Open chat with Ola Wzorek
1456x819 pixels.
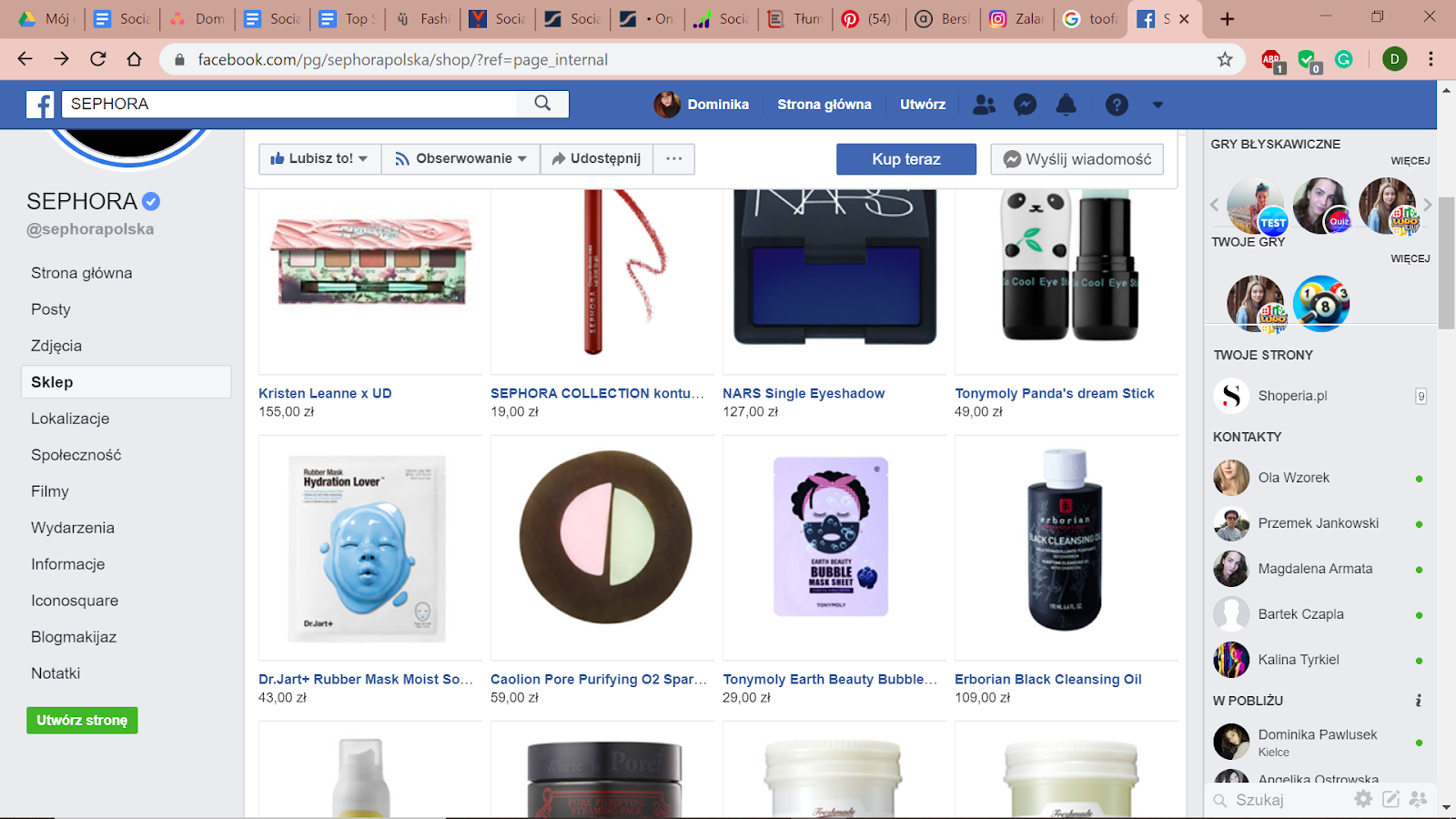click(x=1319, y=478)
